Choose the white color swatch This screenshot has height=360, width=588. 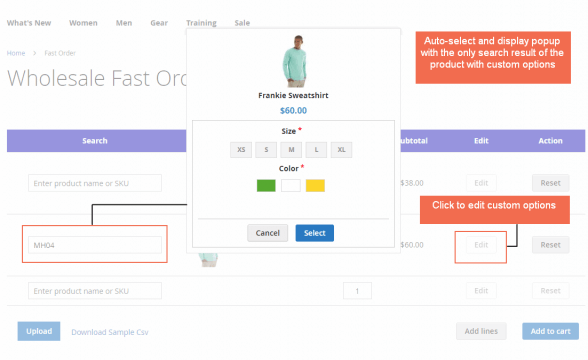(x=291, y=186)
